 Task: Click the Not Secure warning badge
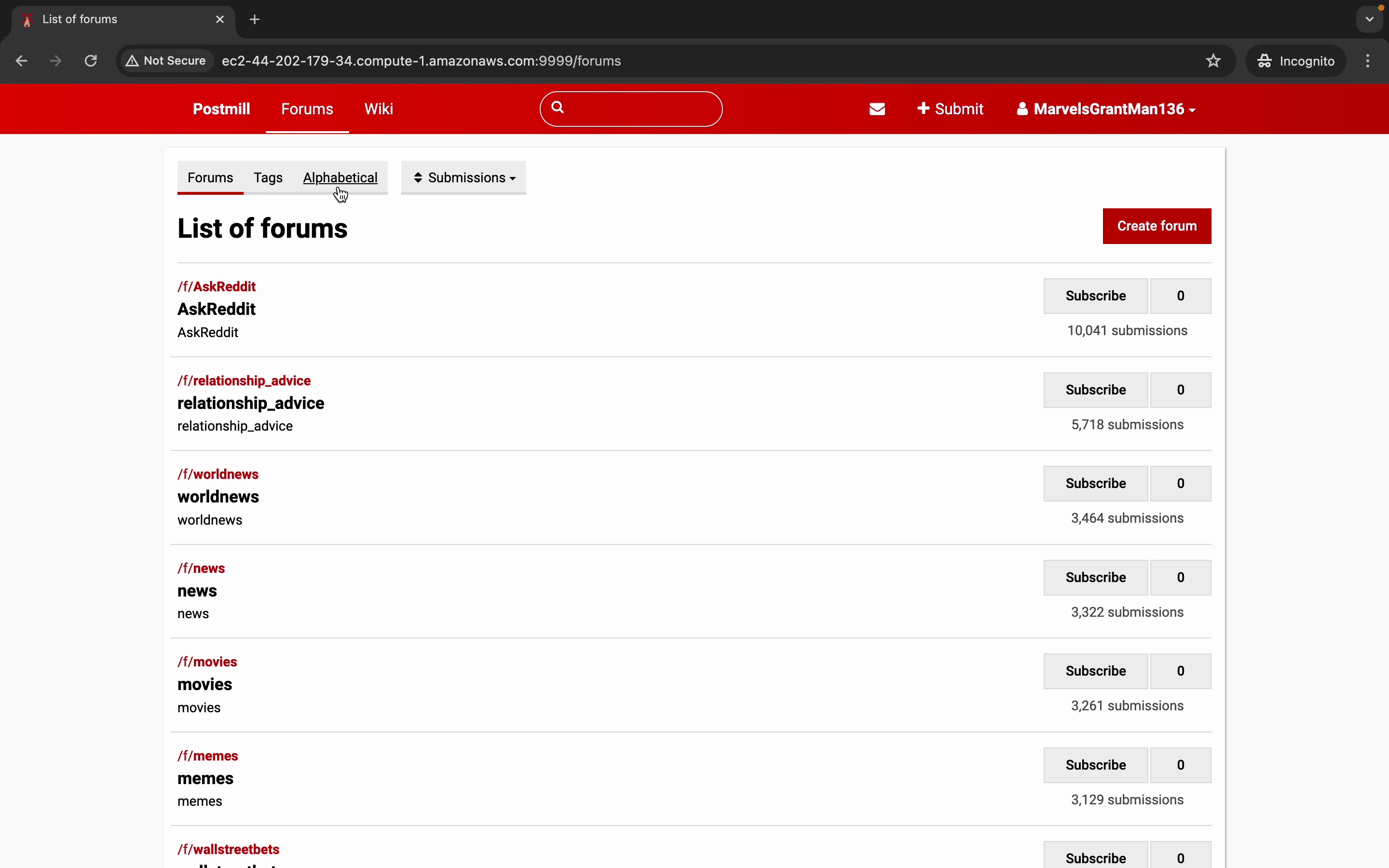(x=166, y=61)
